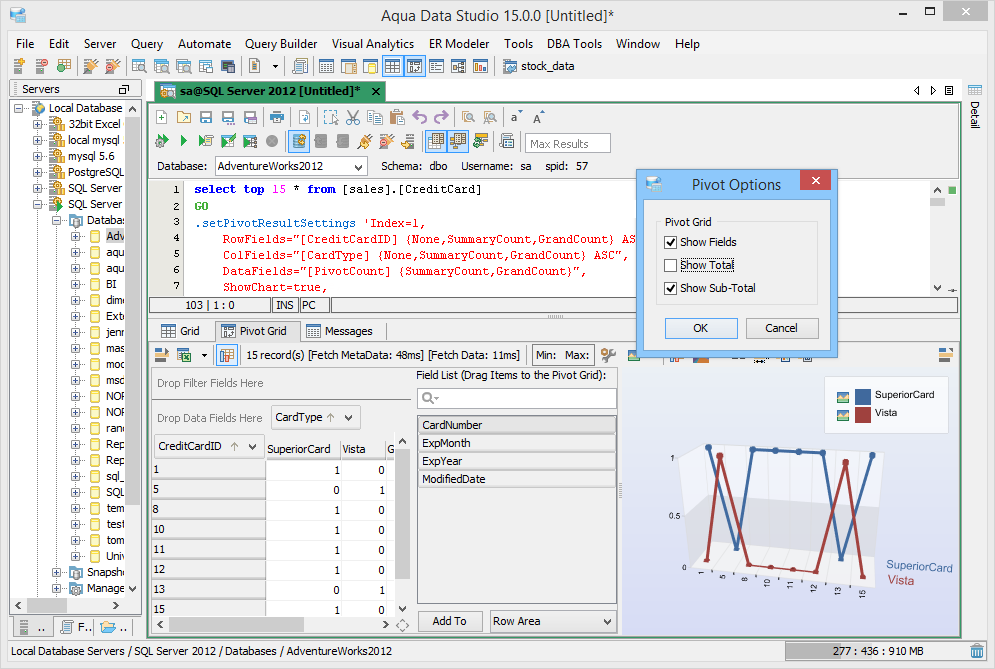Click the Export to Excel icon in results toolbar
995x669 pixels.
tap(184, 355)
